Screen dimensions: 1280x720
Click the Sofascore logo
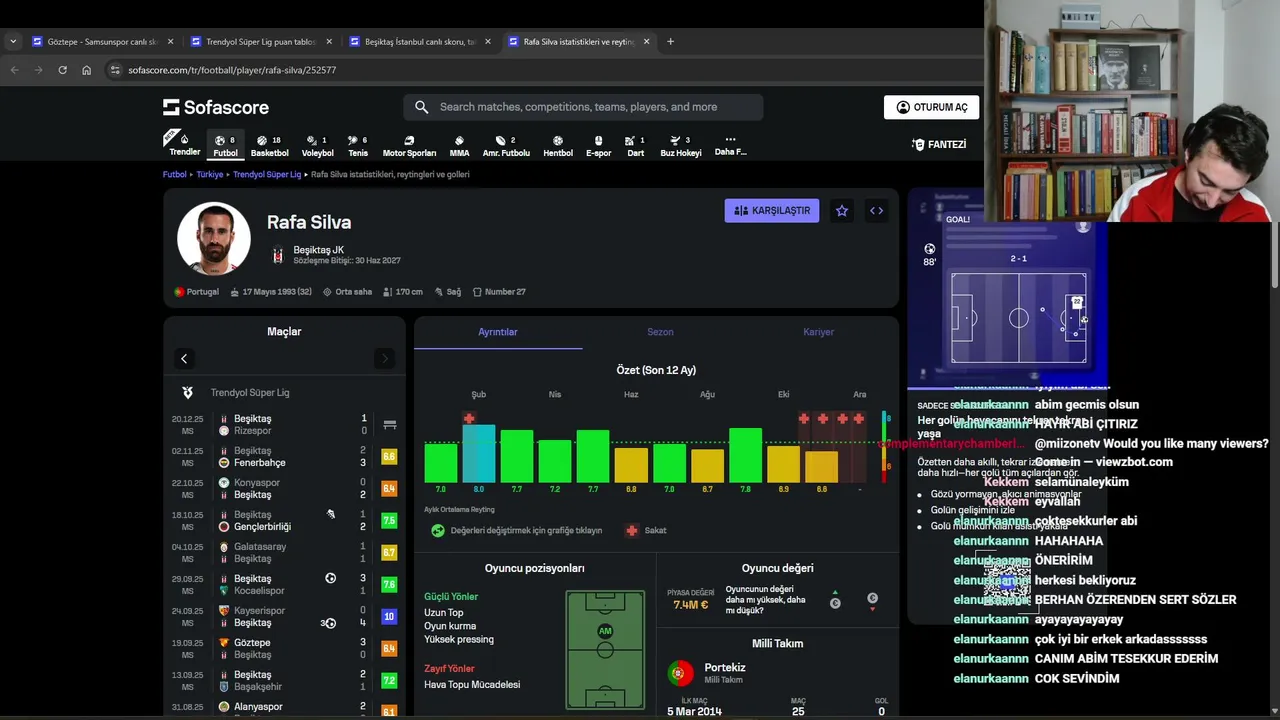coord(216,107)
